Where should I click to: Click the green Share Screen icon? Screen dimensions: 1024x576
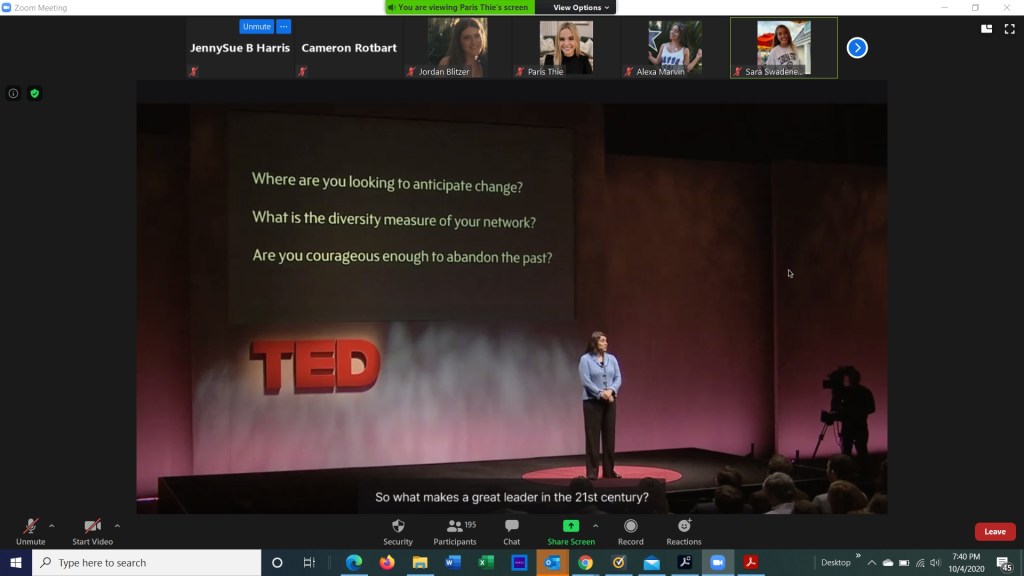571,526
